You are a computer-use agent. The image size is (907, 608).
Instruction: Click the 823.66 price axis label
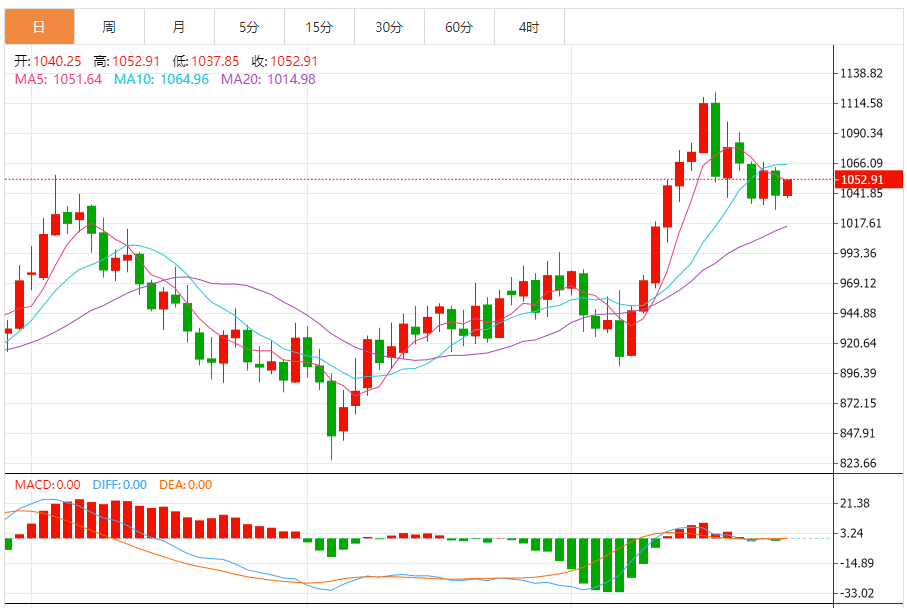pos(858,463)
